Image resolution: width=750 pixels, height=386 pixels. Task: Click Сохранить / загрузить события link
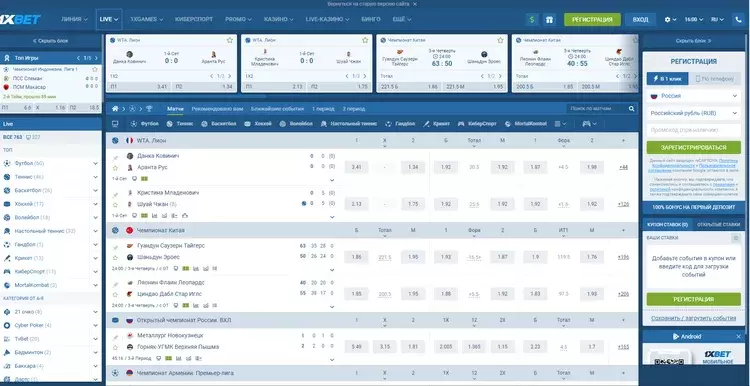pos(694,318)
